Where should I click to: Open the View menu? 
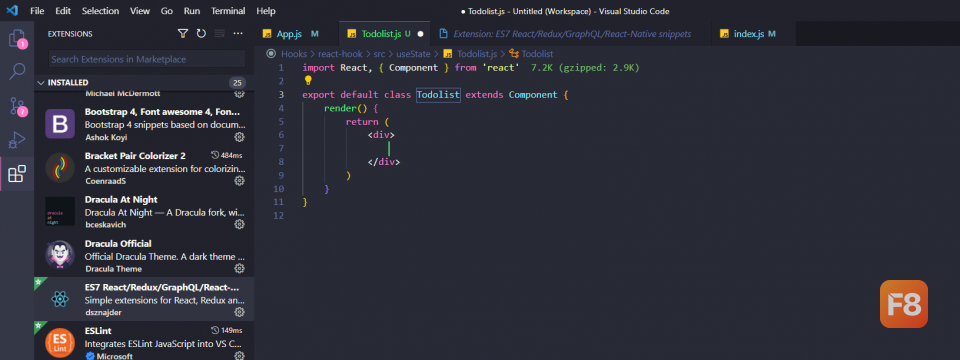pyautogui.click(x=140, y=11)
